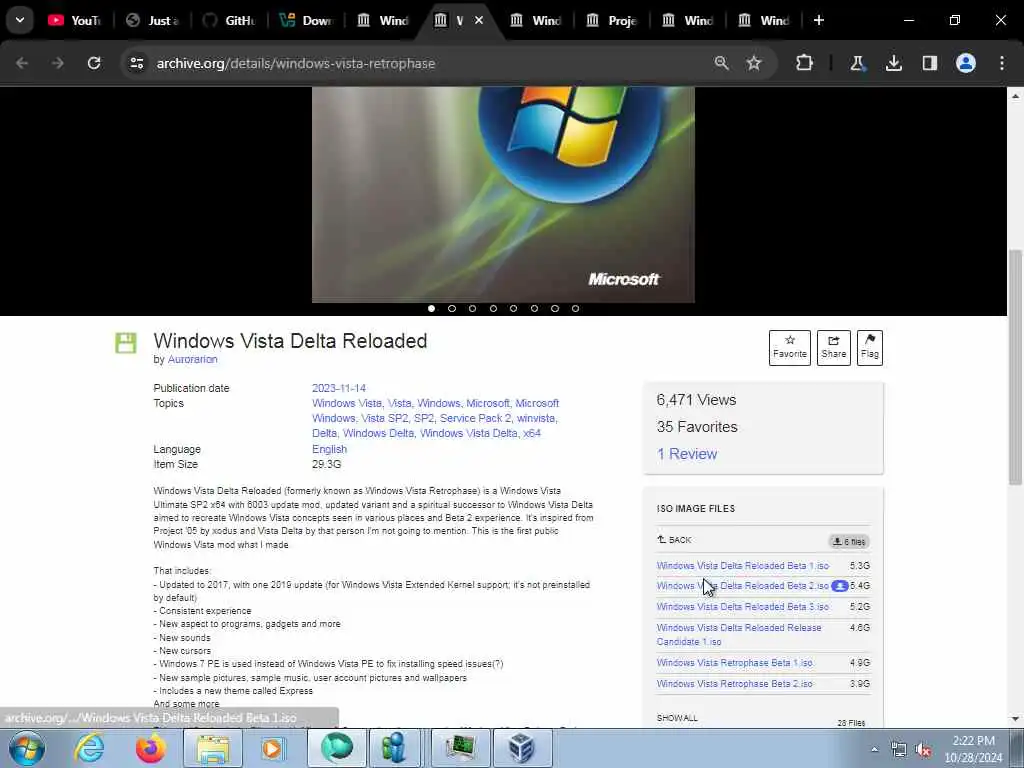Click the '6 files' download badge
Image resolution: width=1024 pixels, height=768 pixels.
[849, 541]
